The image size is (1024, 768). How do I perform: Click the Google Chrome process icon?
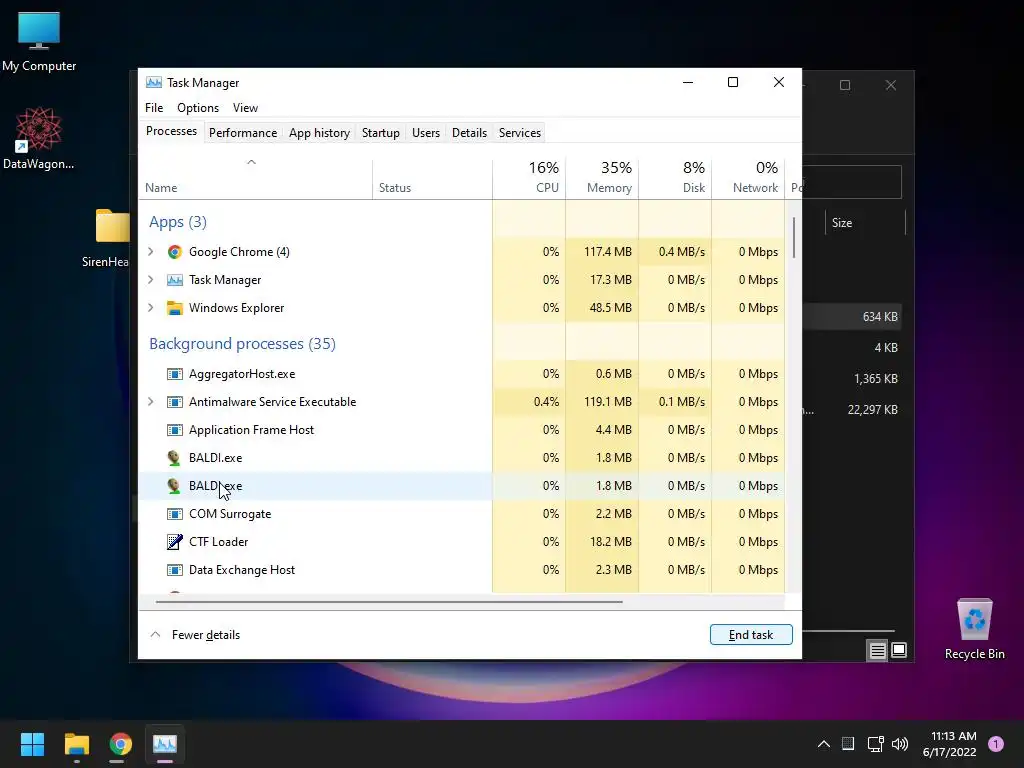tap(174, 252)
